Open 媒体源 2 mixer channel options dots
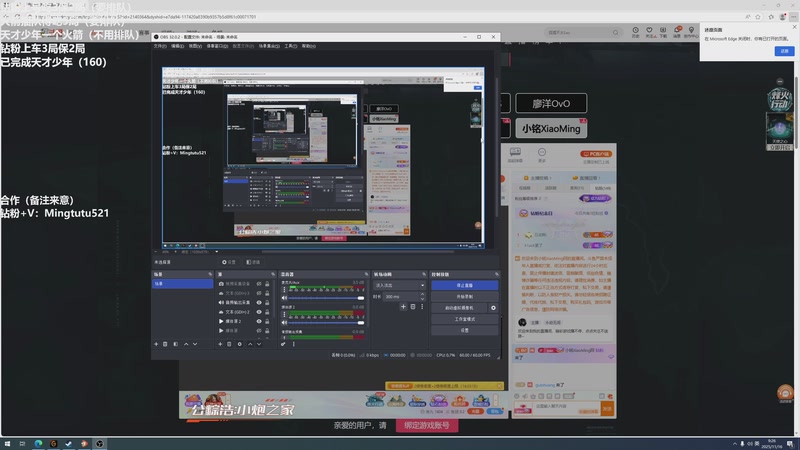The width and height of the screenshot is (800, 450). [285, 314]
